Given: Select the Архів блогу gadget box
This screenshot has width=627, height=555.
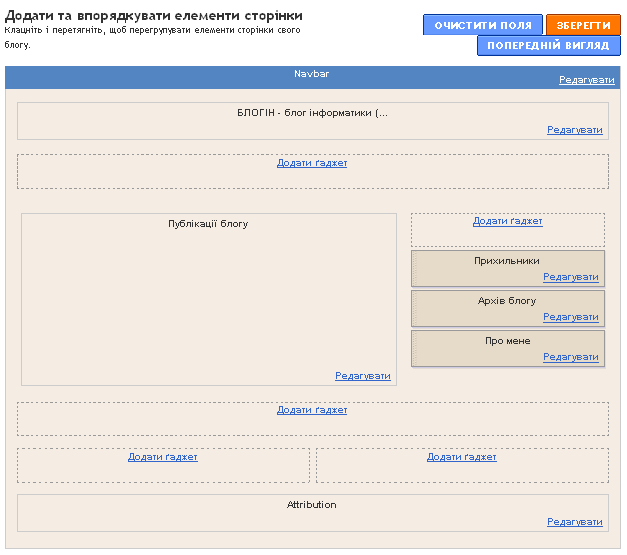Looking at the screenshot, I should point(508,309).
